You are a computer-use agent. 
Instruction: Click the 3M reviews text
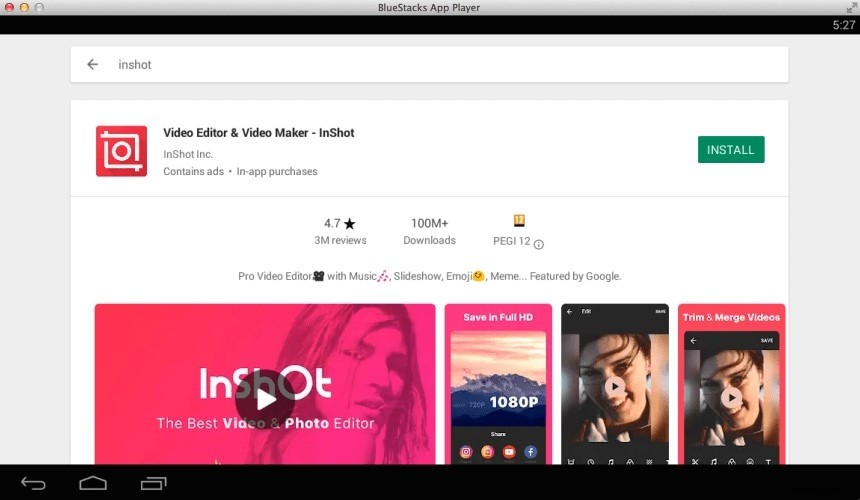340,240
